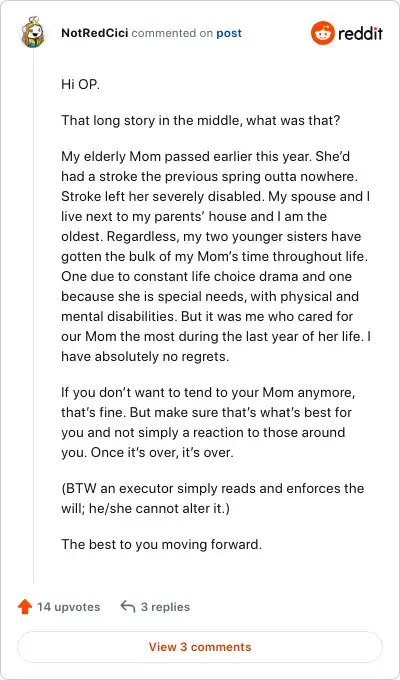400x680 pixels.
Task: Click the orange upvote arrow icon
Action: [x=25, y=607]
